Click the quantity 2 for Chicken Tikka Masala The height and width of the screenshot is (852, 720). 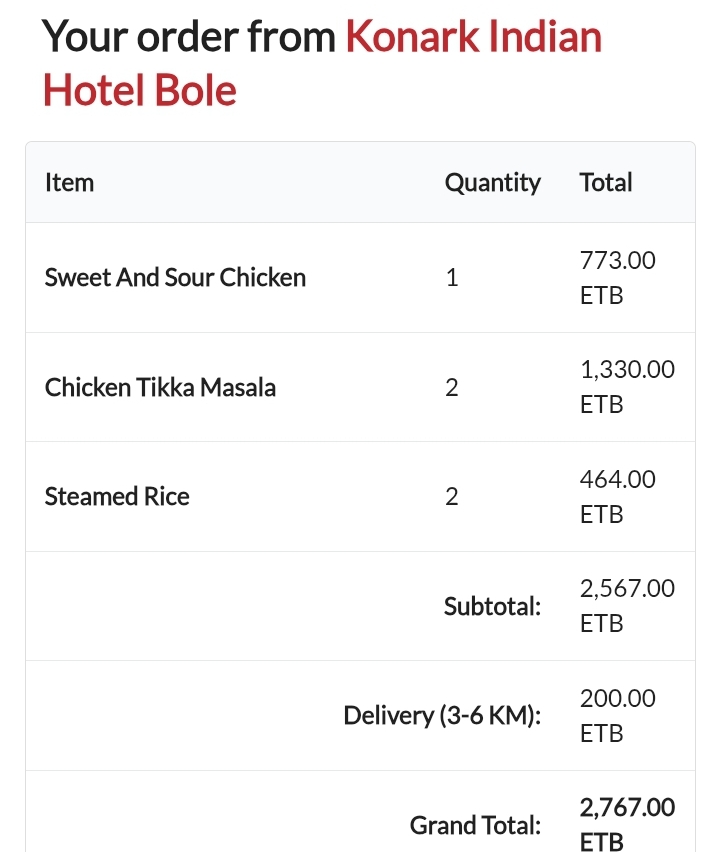pos(452,387)
